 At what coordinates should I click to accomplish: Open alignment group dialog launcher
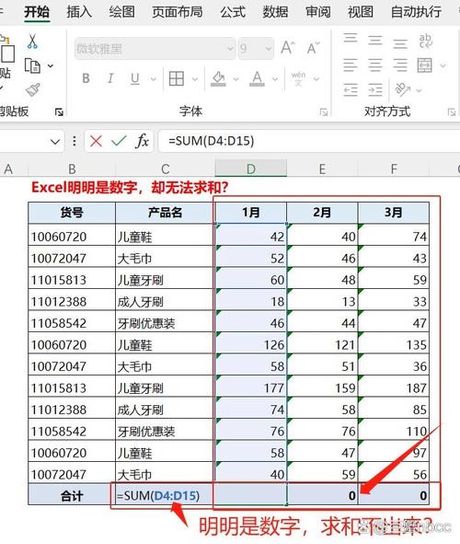pos(451,112)
